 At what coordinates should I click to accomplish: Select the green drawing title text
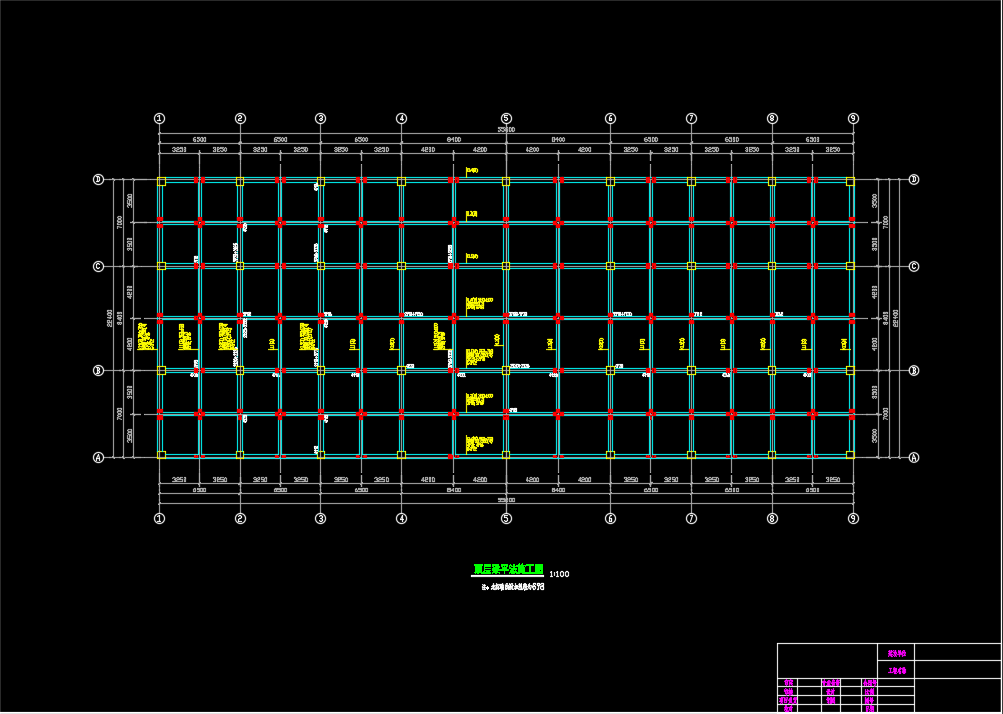tap(508, 570)
